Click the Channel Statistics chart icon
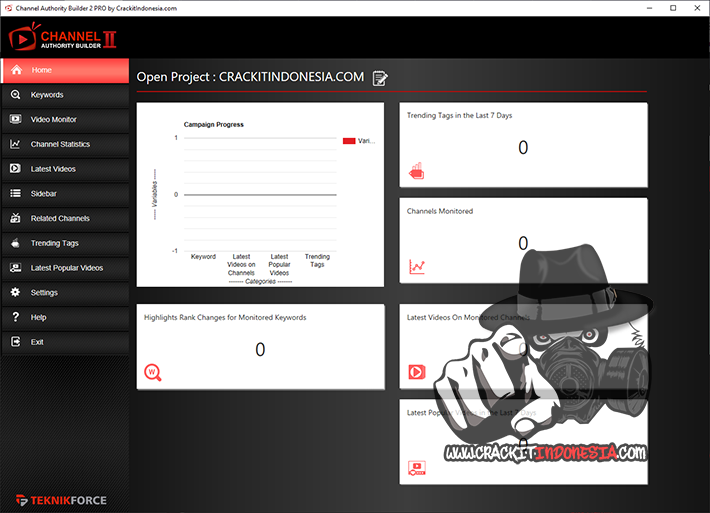The height and width of the screenshot is (513, 710). (15, 144)
